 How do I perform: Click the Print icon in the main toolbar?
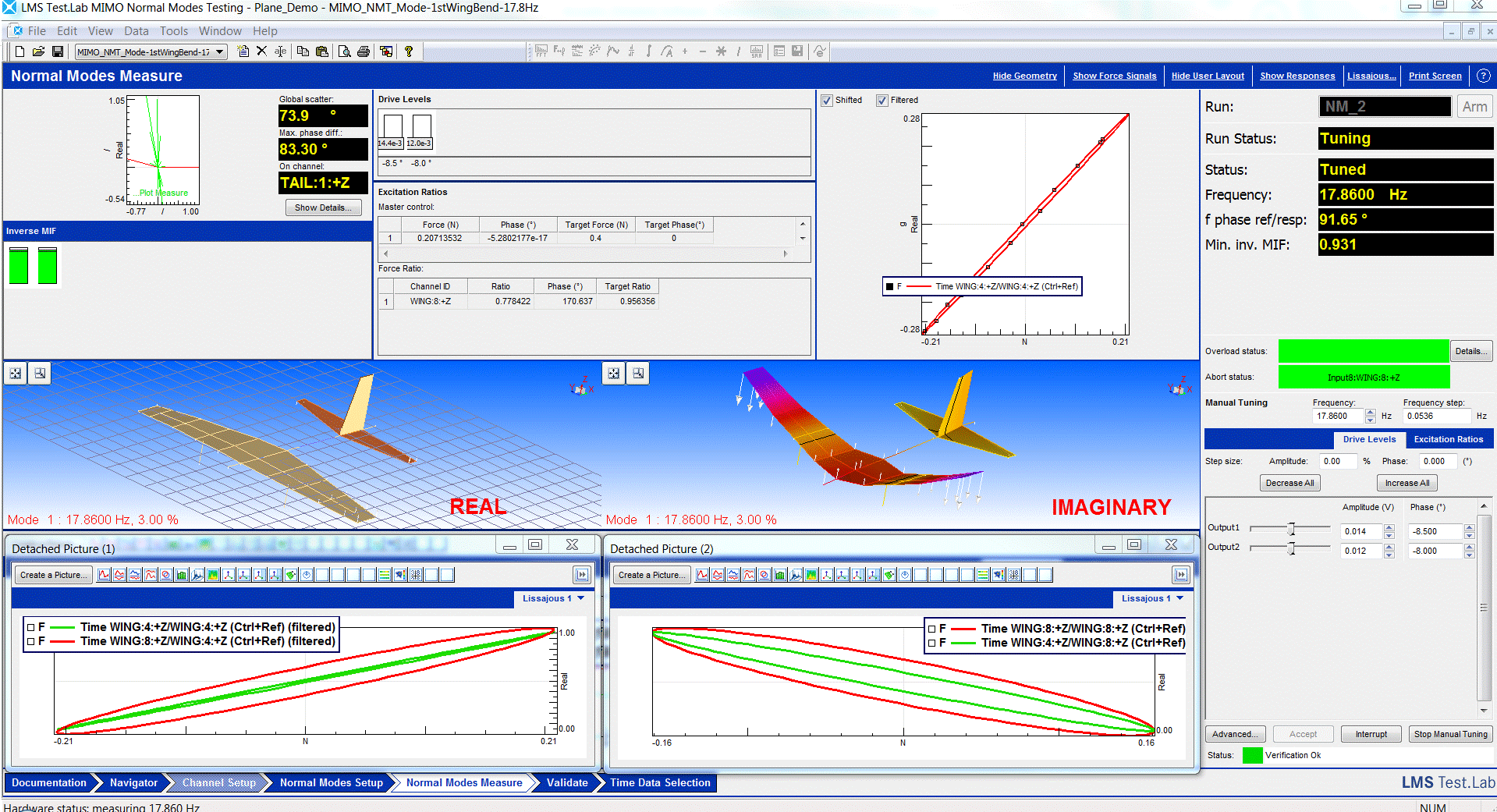tap(363, 51)
